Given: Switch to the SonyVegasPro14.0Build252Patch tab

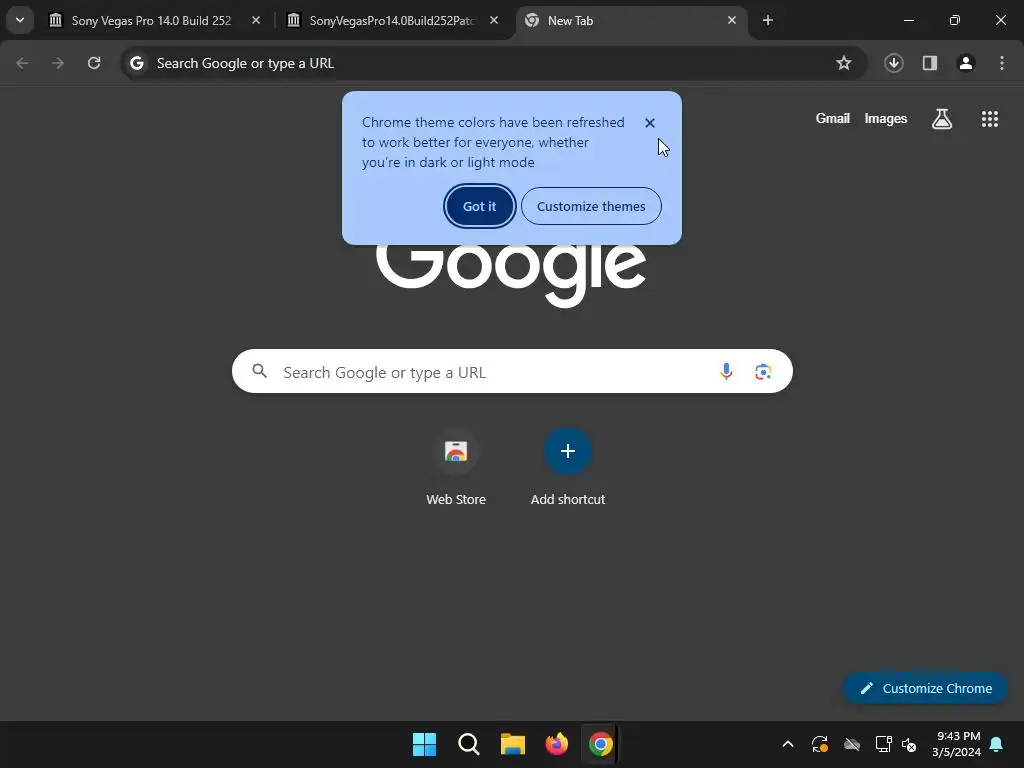Looking at the screenshot, I should point(394,20).
